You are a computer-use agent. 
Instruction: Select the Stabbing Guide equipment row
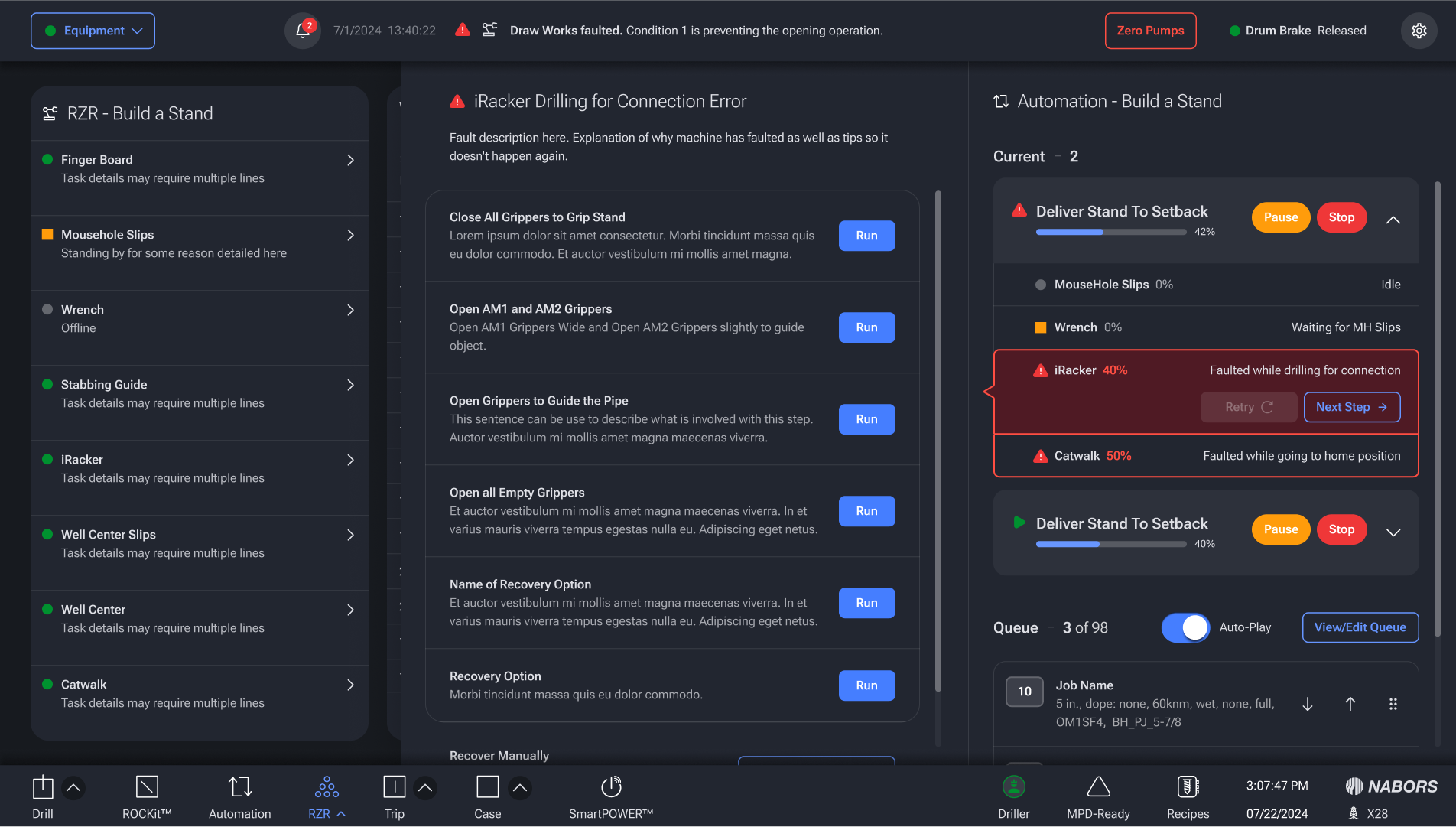200,402
